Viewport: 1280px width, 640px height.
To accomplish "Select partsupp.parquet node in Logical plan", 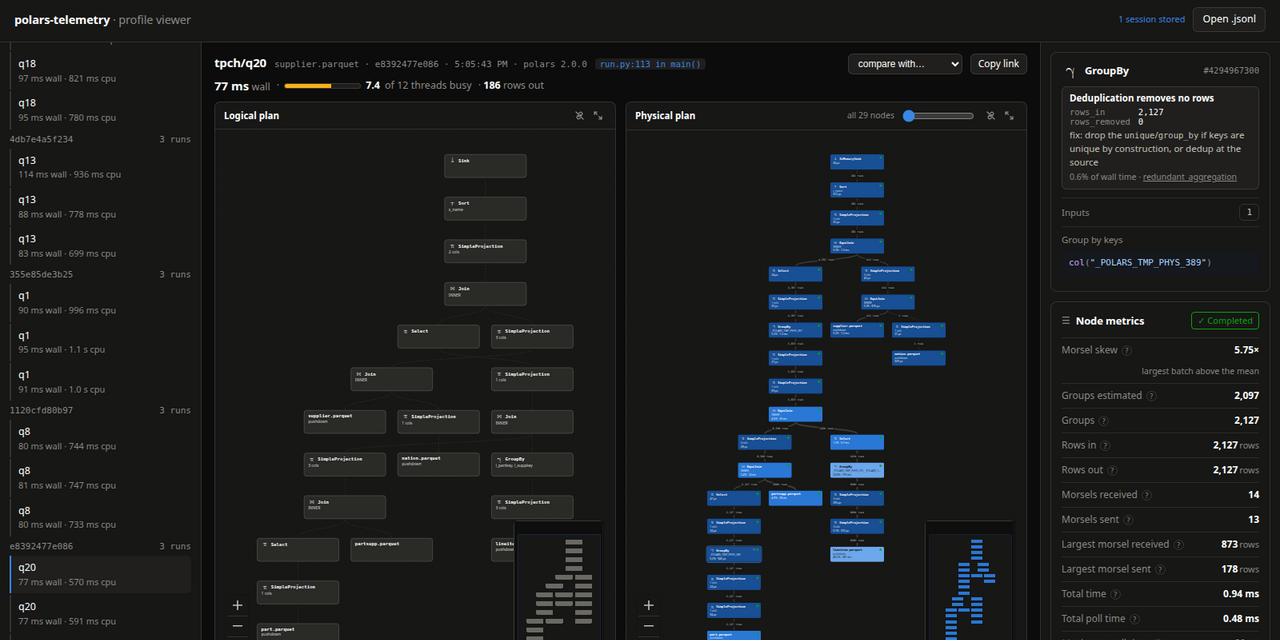I will [x=392, y=549].
